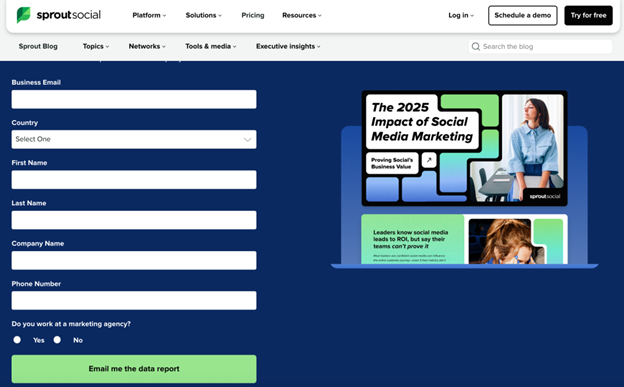This screenshot has height=387, width=624.
Task: Click the Search the blog field
Action: pyautogui.click(x=540, y=47)
